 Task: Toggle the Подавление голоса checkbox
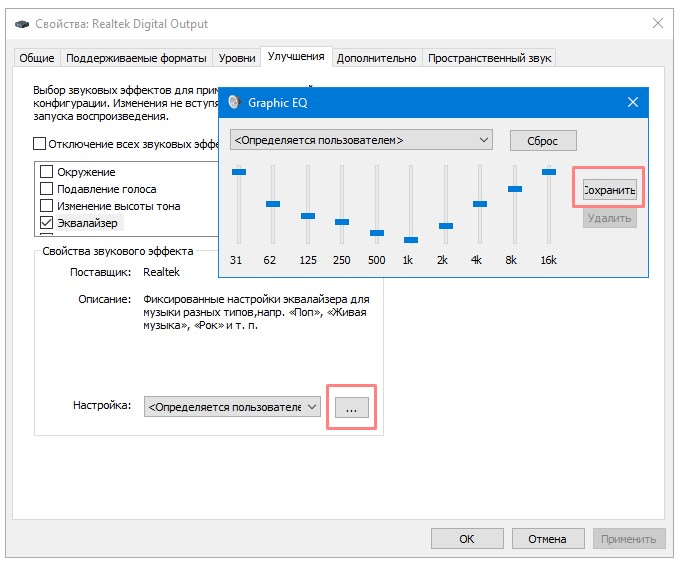coord(46,189)
